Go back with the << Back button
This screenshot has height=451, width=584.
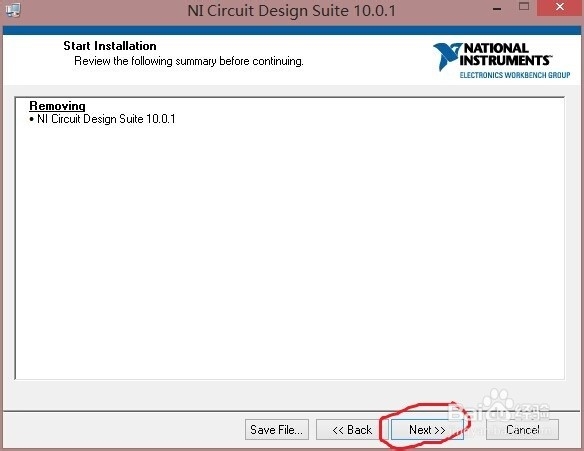tap(352, 429)
